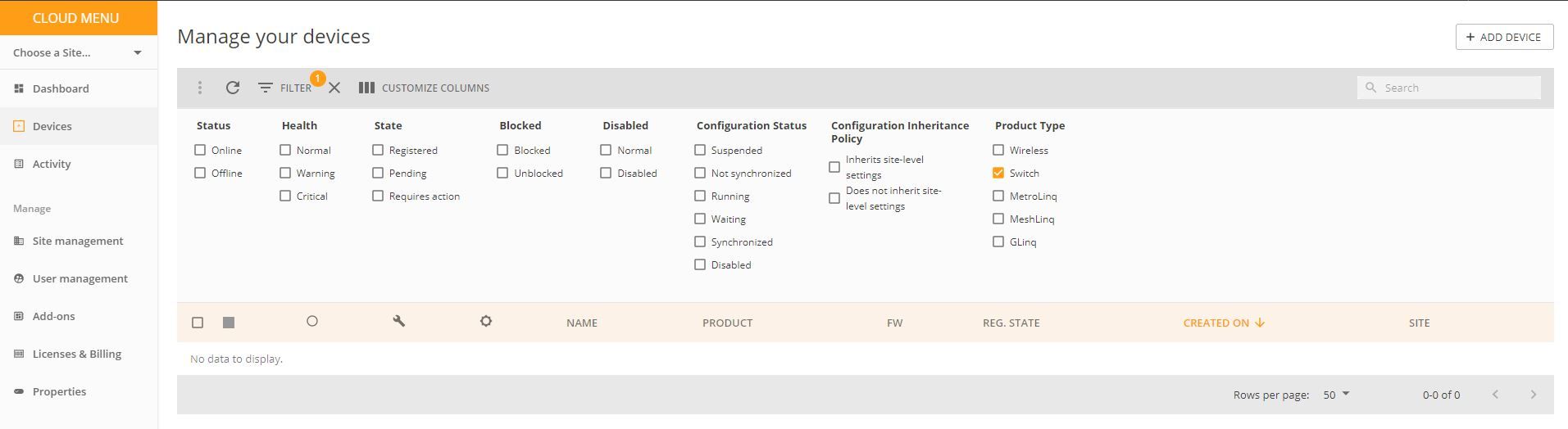Click the Add Device button
Image resolution: width=1568 pixels, height=429 pixels.
[x=1504, y=37]
